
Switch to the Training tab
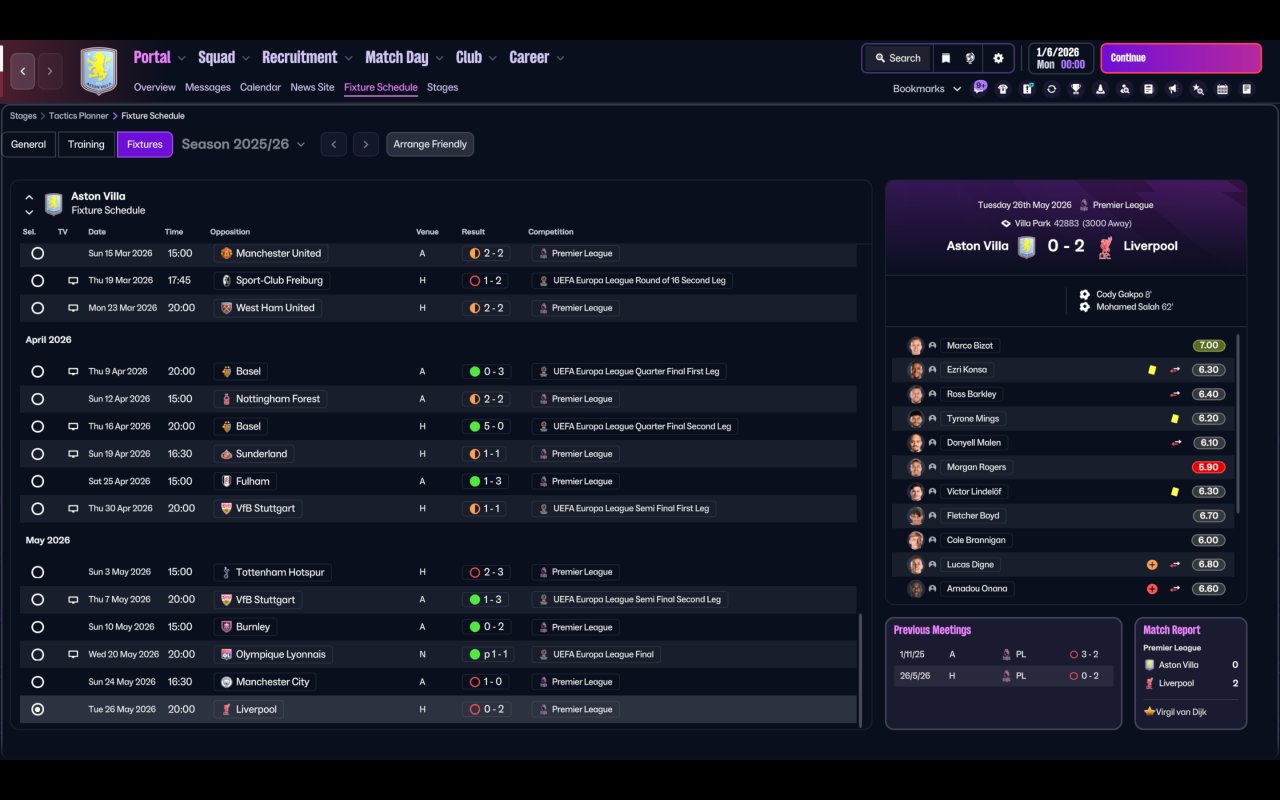coord(86,144)
